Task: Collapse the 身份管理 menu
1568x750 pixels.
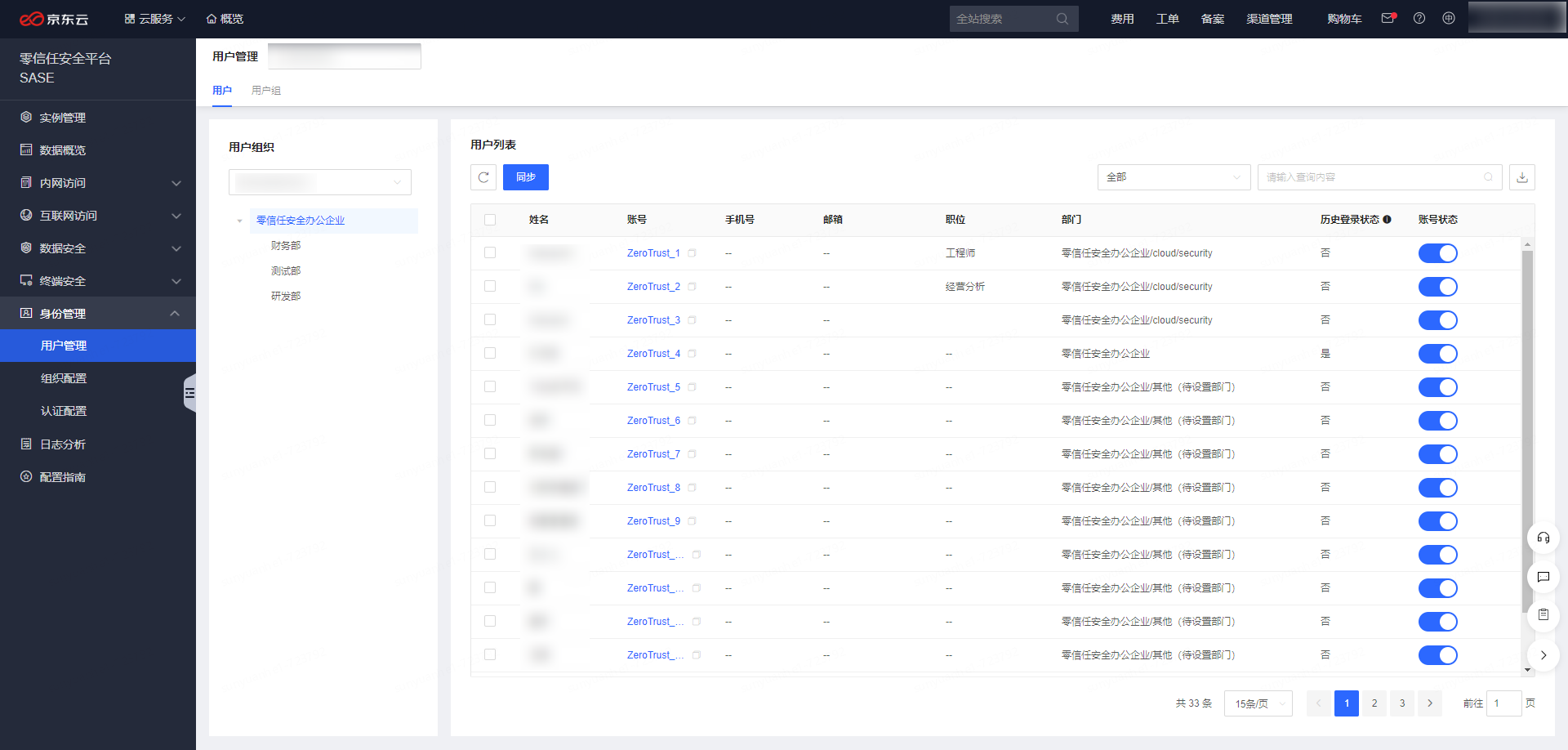Action: point(98,314)
